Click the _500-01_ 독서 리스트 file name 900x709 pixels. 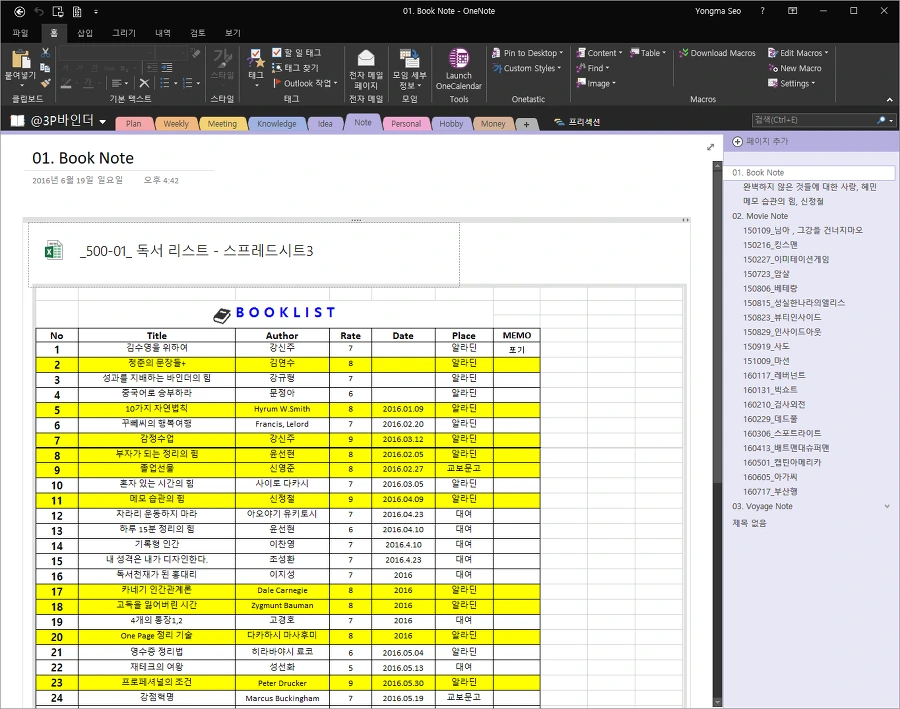pos(196,251)
